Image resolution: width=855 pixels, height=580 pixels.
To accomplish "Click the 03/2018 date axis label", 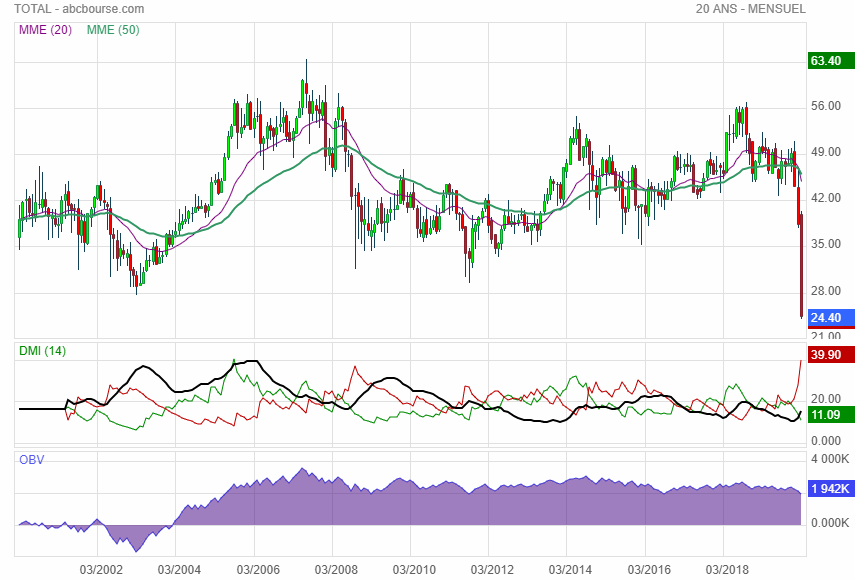I will pos(727,570).
